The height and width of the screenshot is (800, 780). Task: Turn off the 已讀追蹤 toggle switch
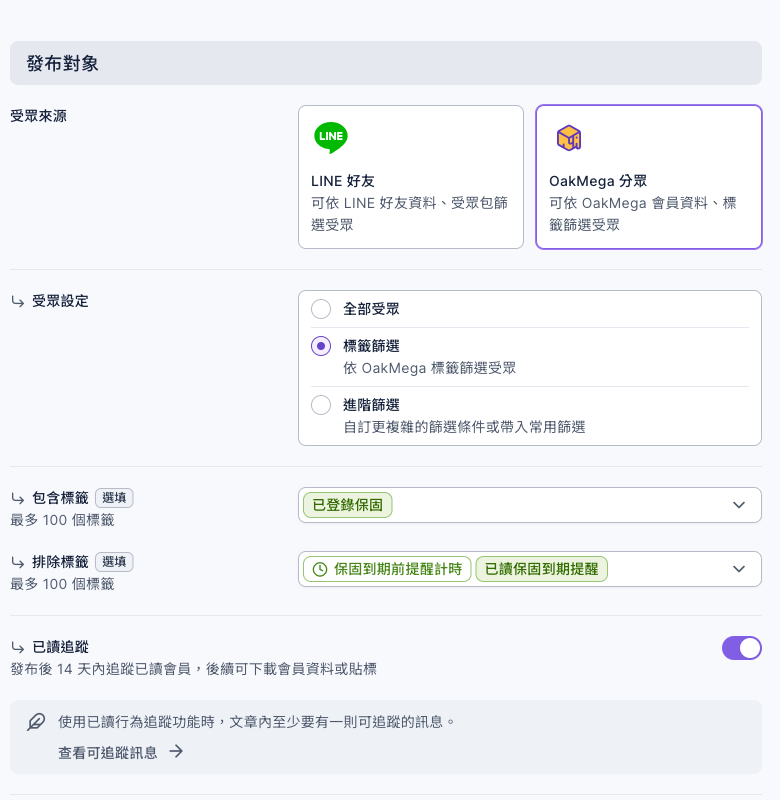[x=742, y=648]
